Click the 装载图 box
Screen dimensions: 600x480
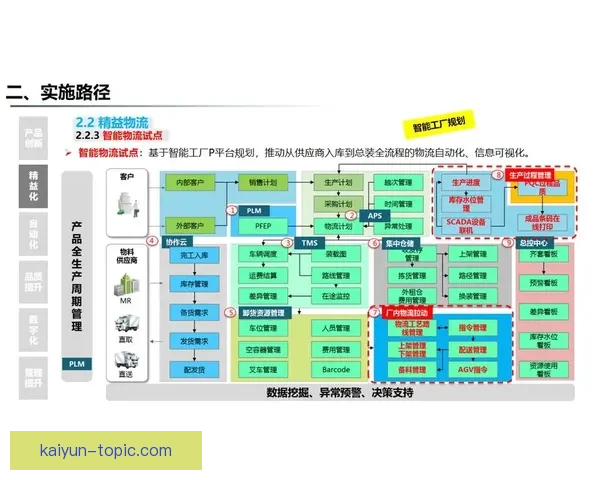(x=336, y=254)
